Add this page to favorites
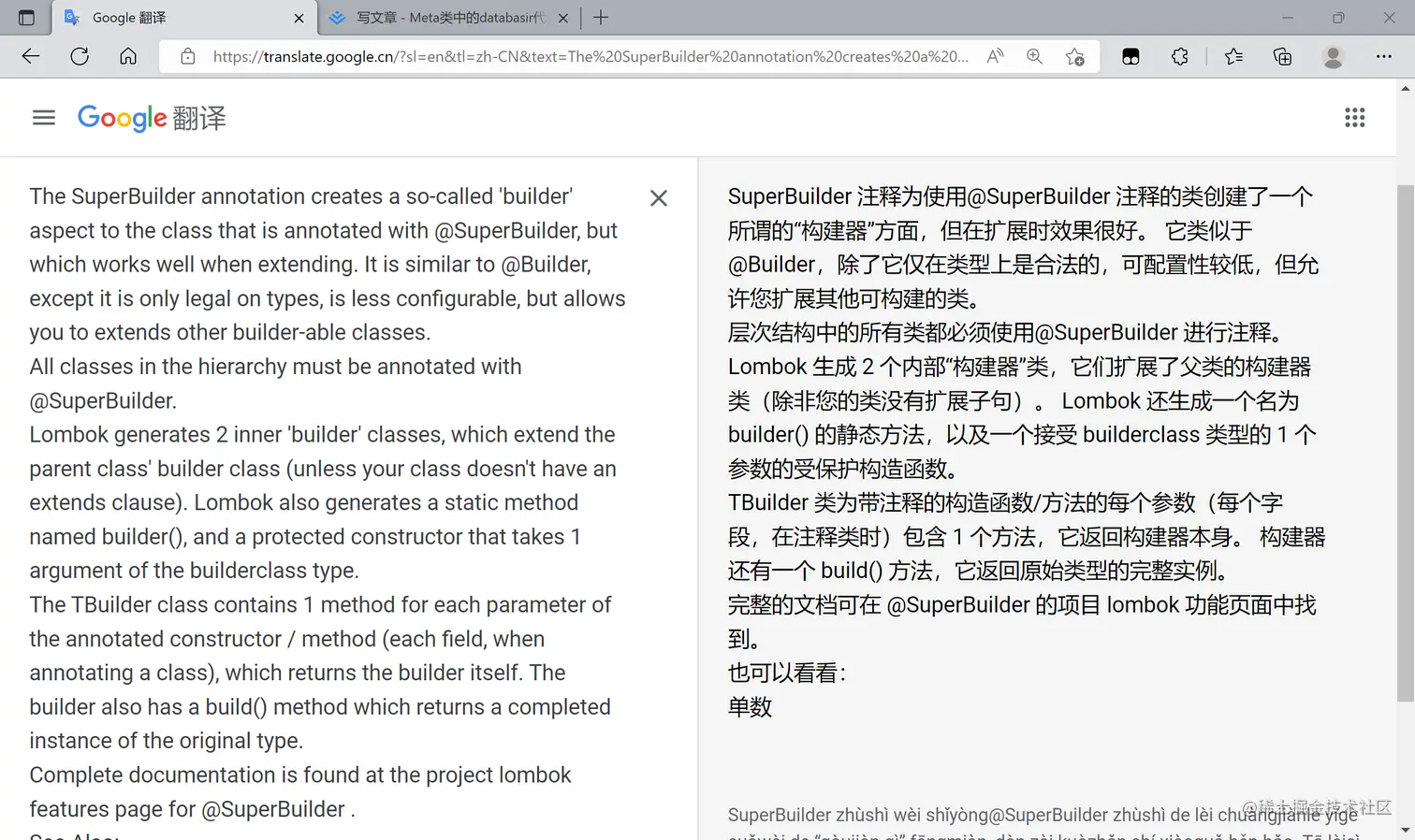1415x840 pixels. coord(1074,56)
